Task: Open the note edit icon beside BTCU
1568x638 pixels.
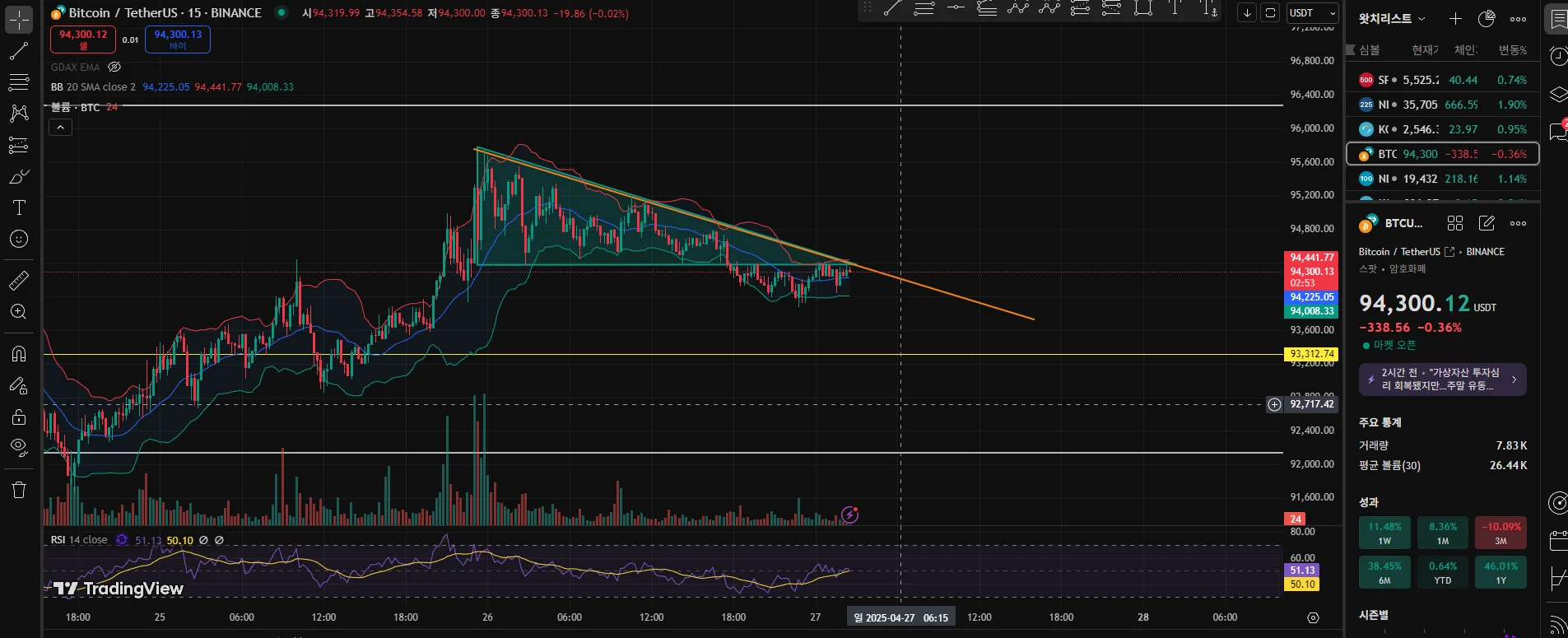Action: [1487, 223]
